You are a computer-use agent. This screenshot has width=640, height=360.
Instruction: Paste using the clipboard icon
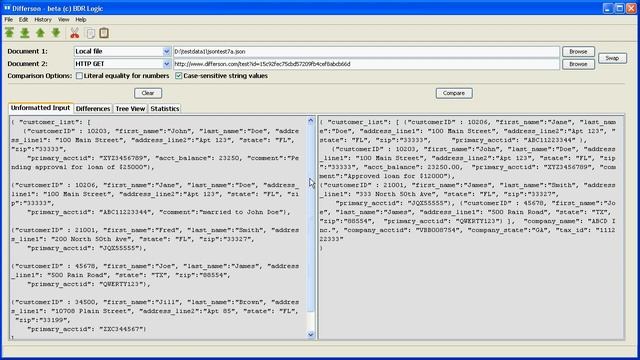click(104, 33)
